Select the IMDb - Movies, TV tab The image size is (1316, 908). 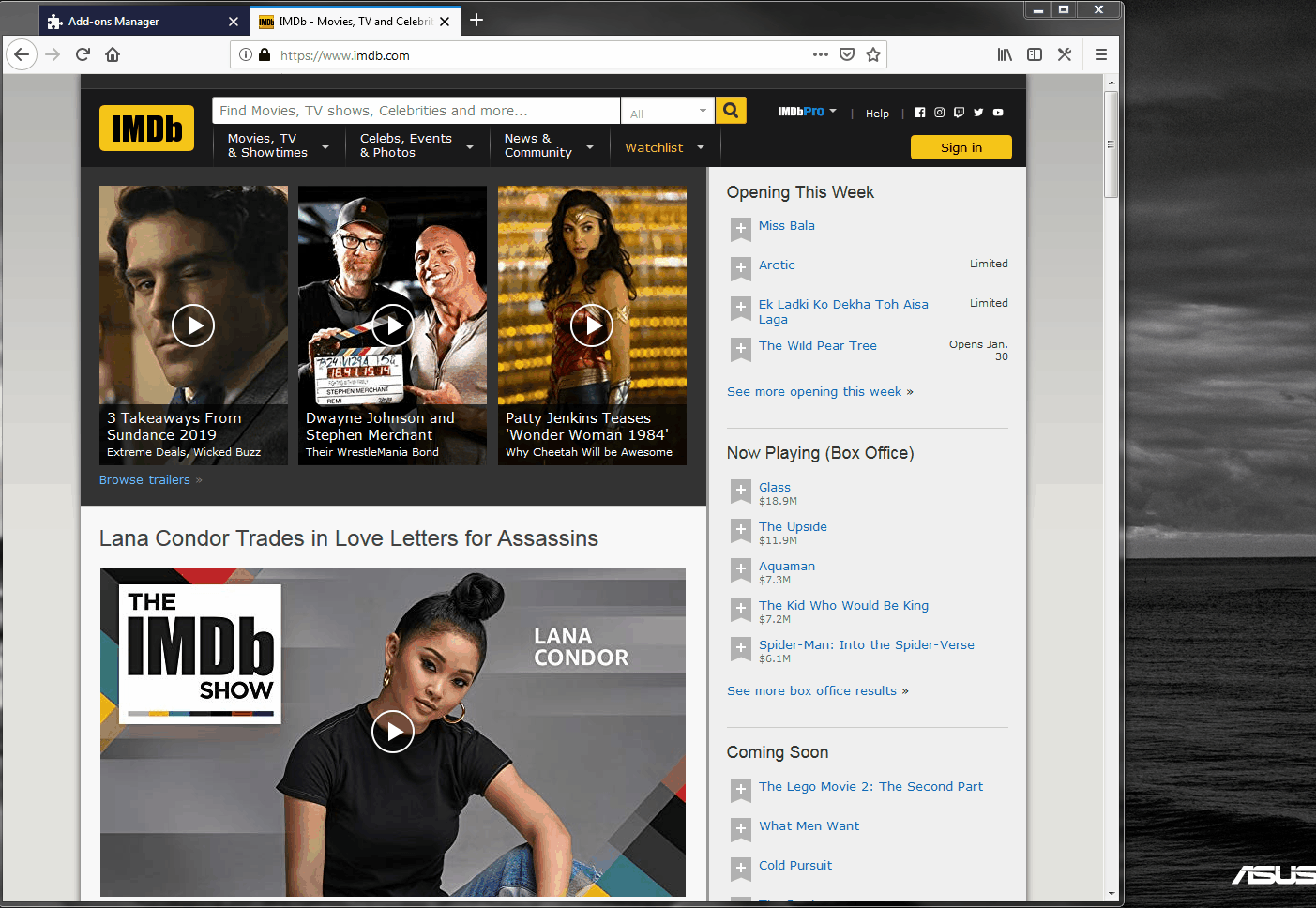click(x=355, y=21)
